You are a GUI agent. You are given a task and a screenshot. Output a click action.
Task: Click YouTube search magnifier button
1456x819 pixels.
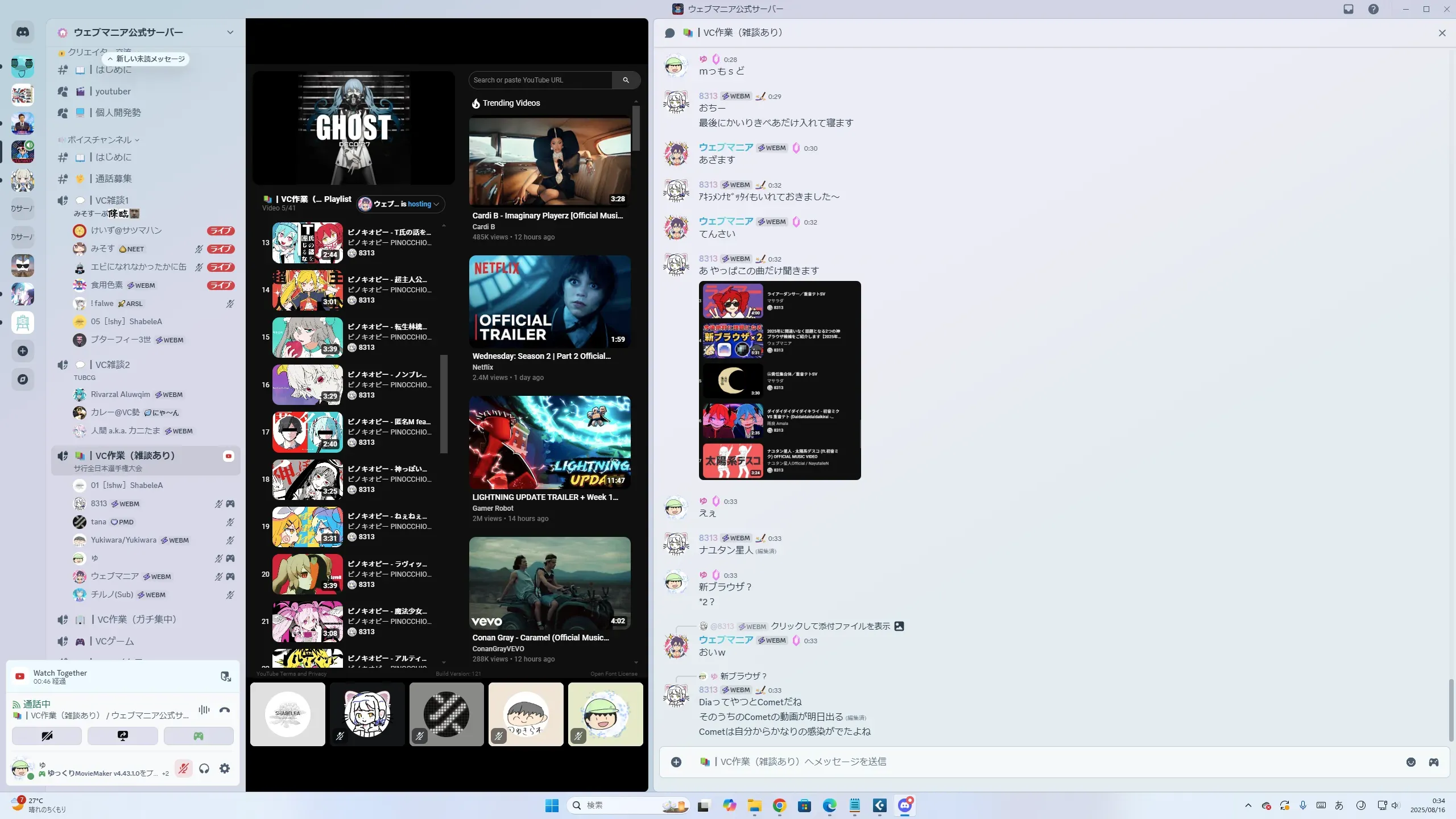click(x=626, y=80)
